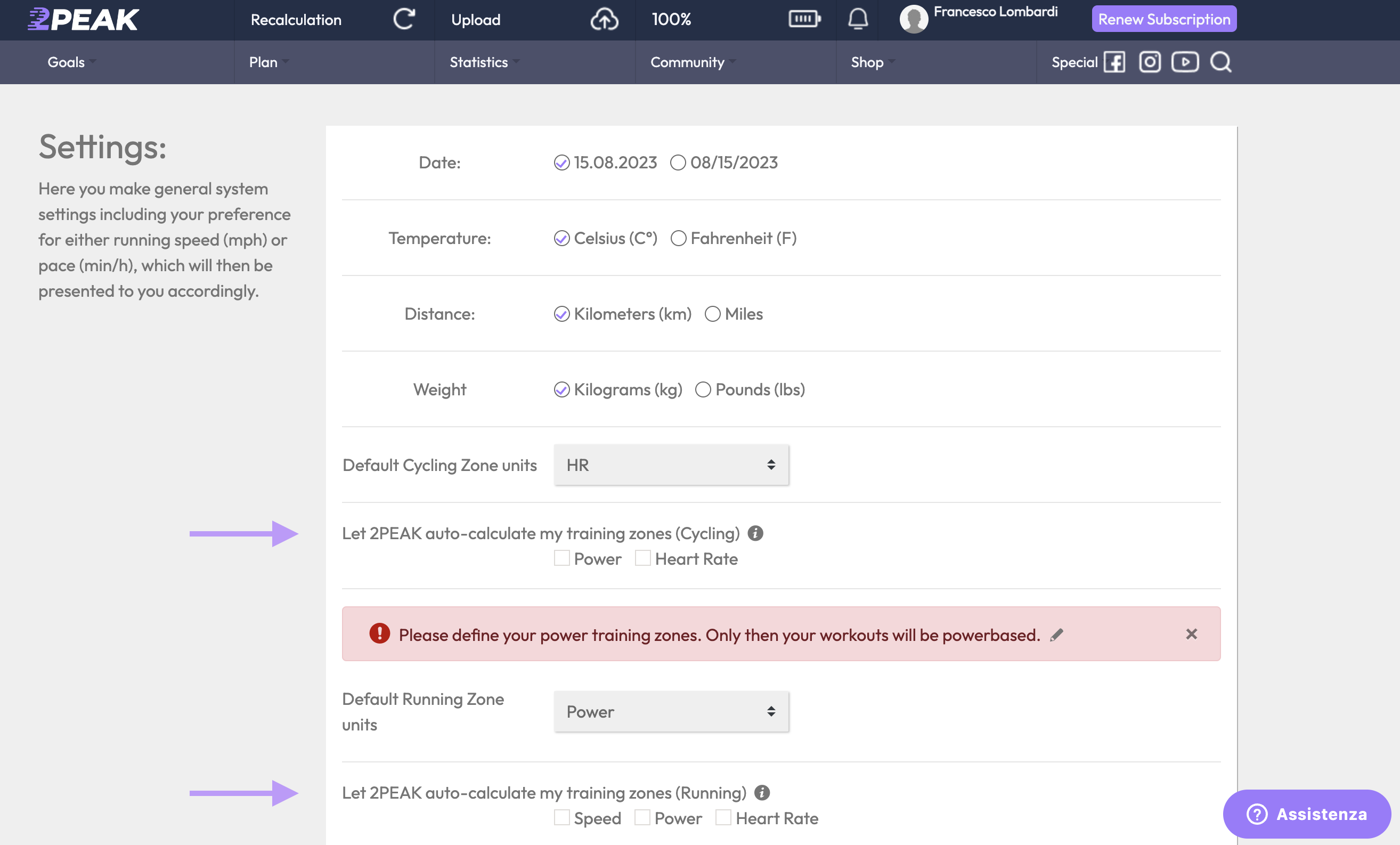Click info icon for Cycling auto-calculate
Screen dimensions: 1400x845
tap(755, 533)
